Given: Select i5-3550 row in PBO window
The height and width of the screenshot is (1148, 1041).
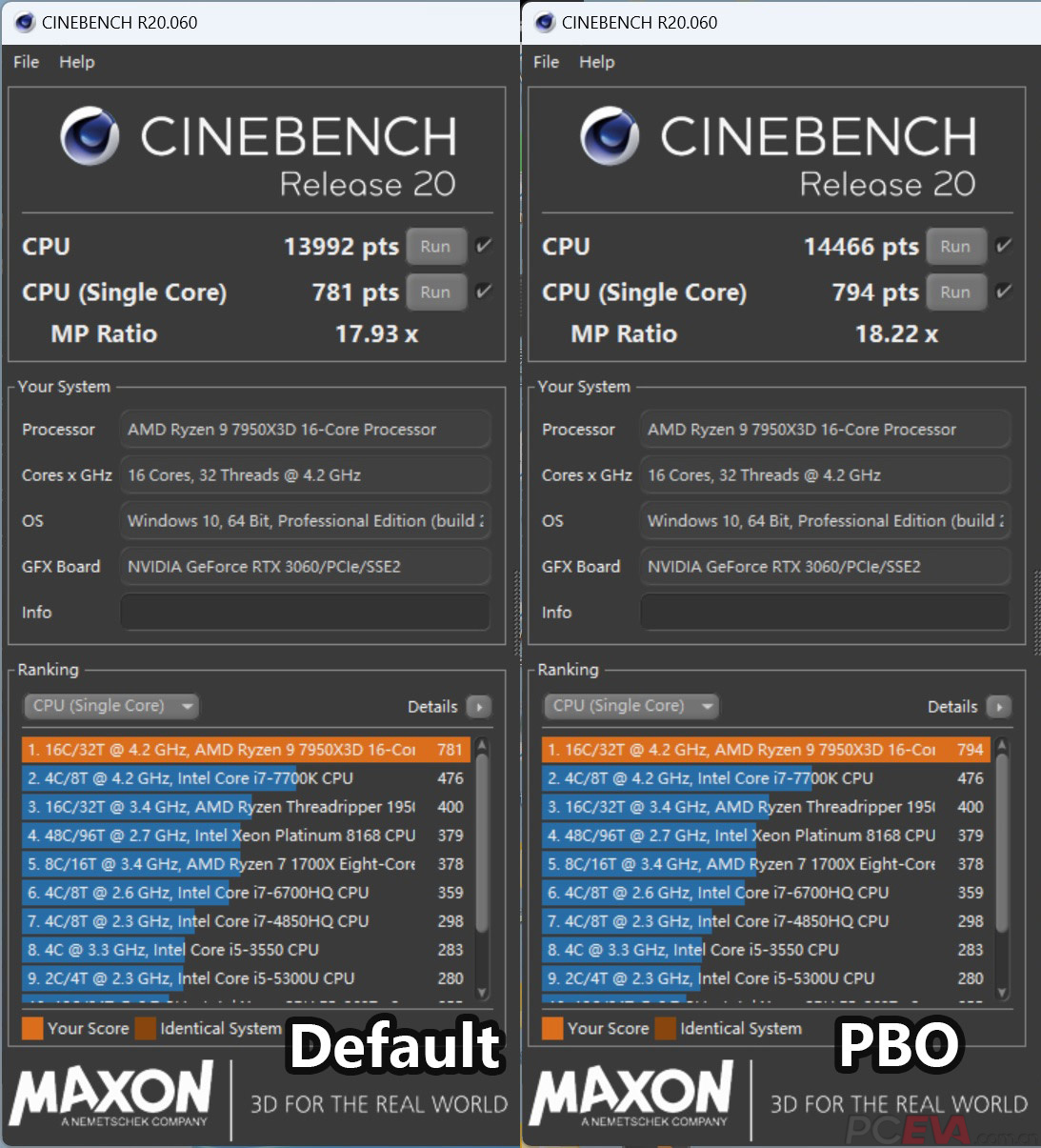Looking at the screenshot, I should point(766,950).
